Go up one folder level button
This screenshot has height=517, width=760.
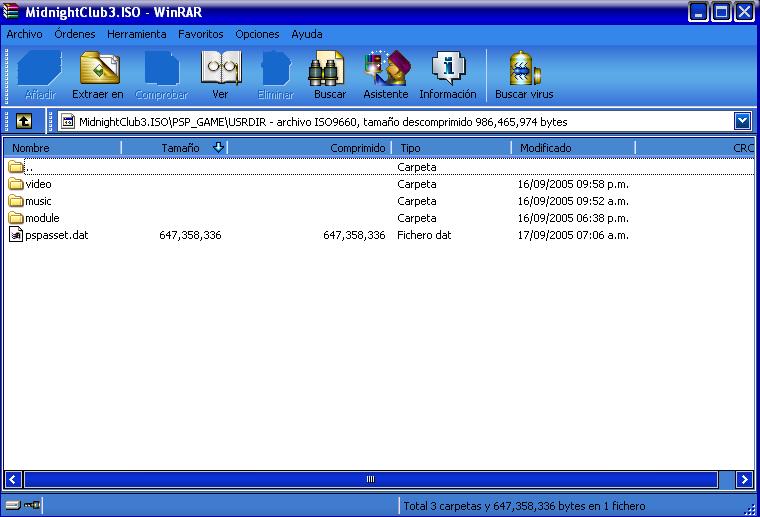[23, 121]
